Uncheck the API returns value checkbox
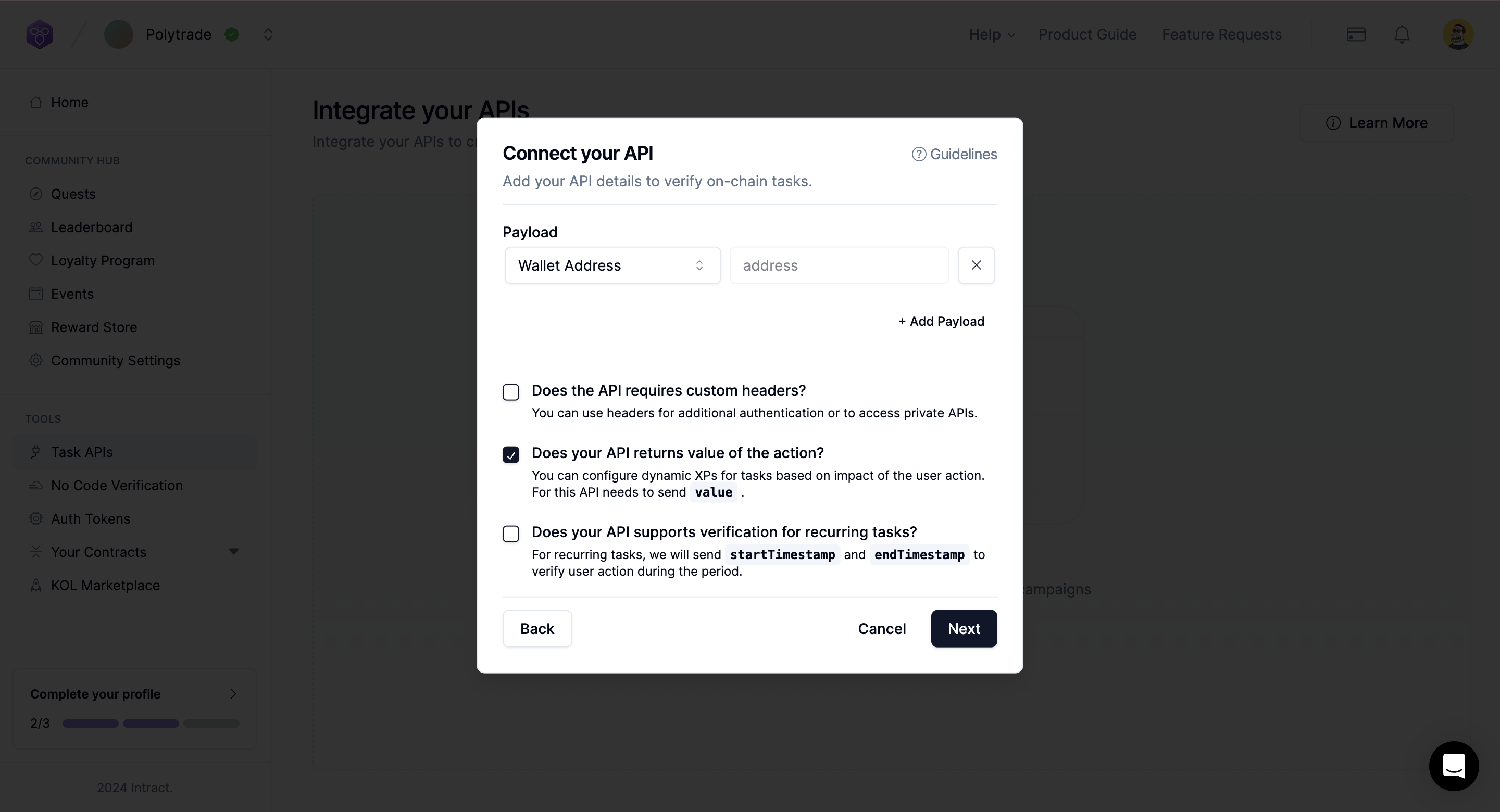Image resolution: width=1500 pixels, height=812 pixels. [x=510, y=455]
